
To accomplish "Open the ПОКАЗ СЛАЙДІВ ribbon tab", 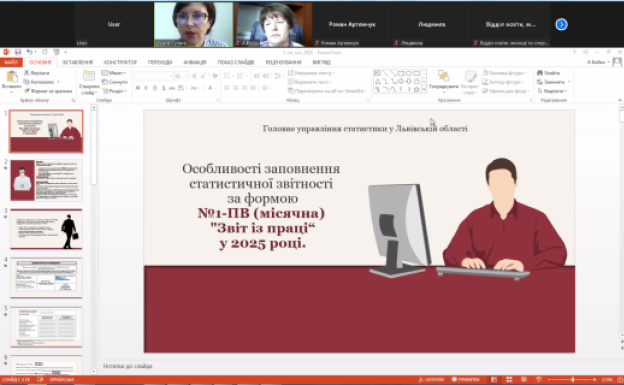I will [236, 63].
